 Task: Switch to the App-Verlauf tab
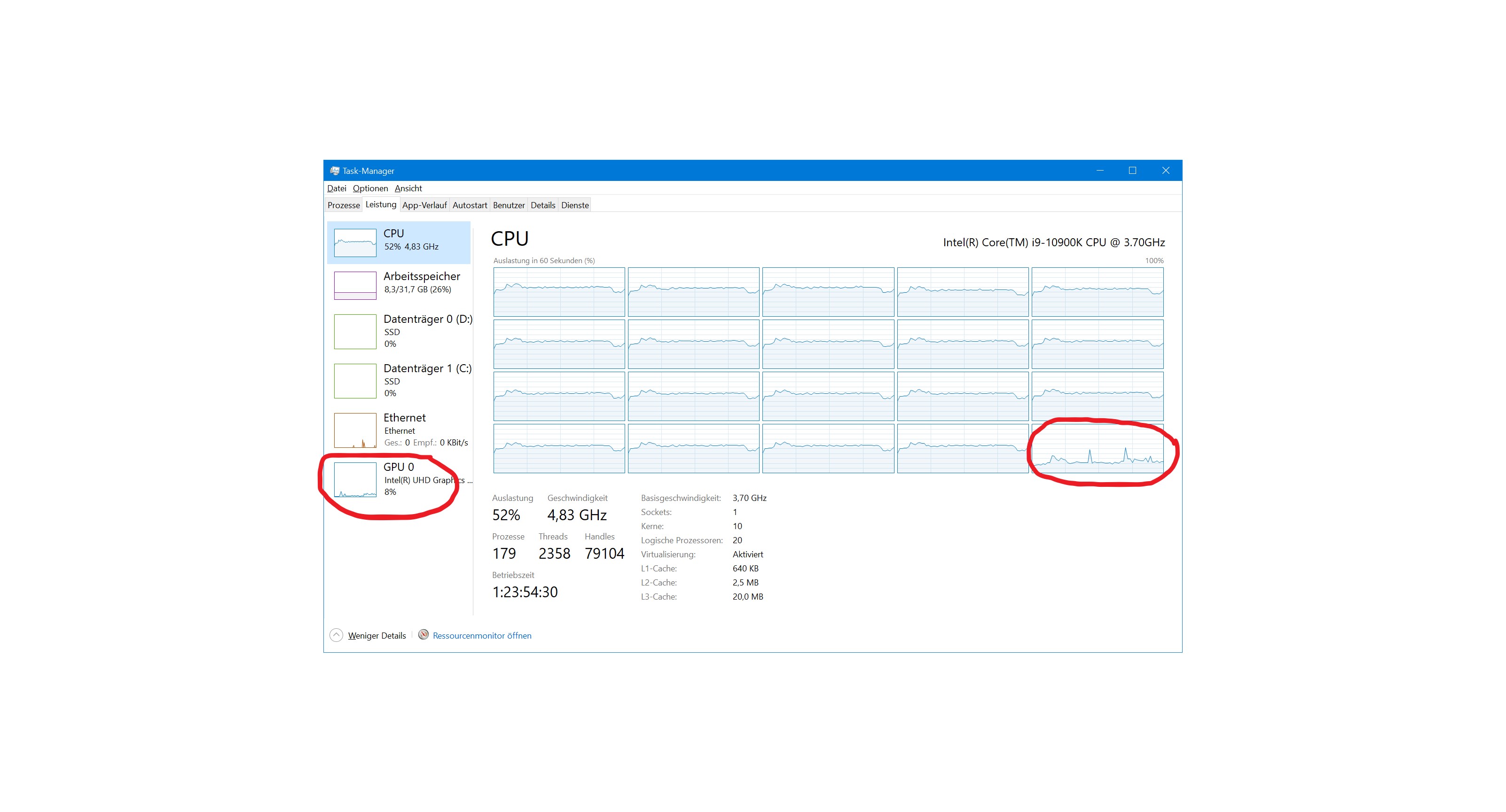click(x=424, y=205)
